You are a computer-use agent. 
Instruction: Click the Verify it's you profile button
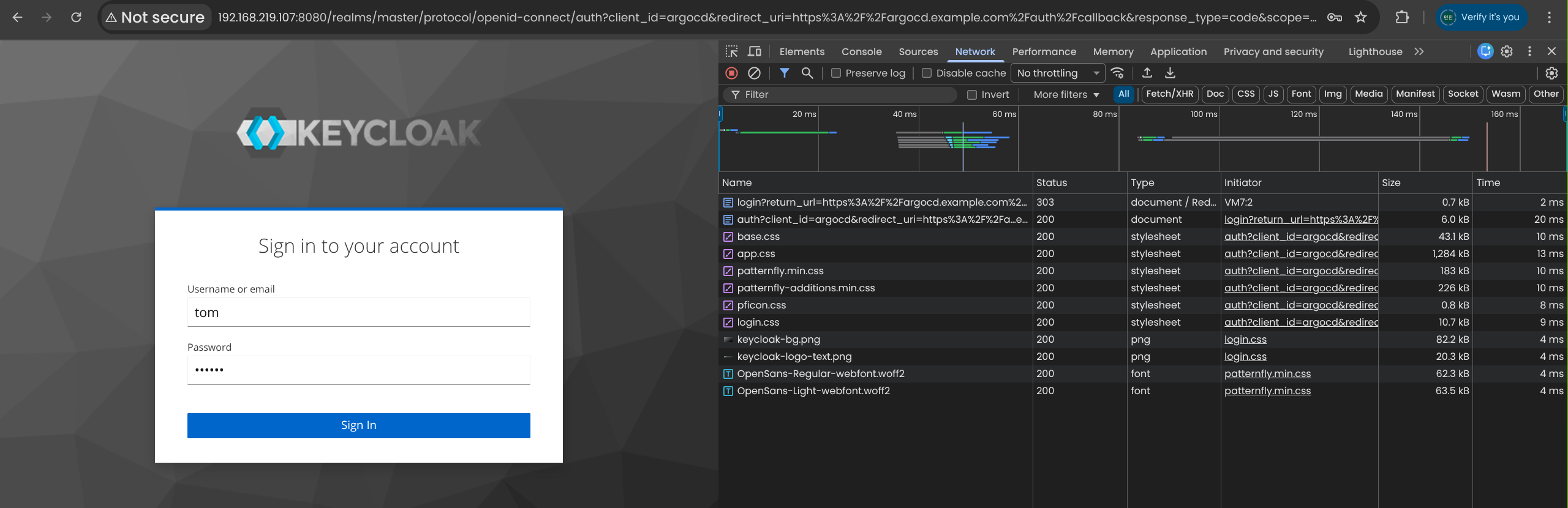point(1480,17)
